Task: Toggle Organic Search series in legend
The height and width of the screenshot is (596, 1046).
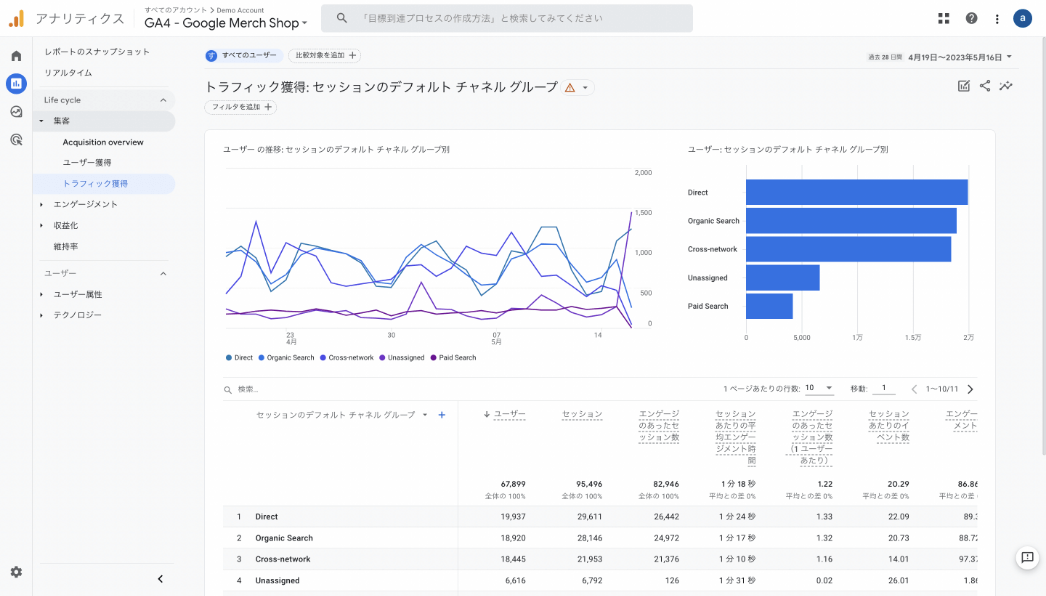Action: point(286,358)
